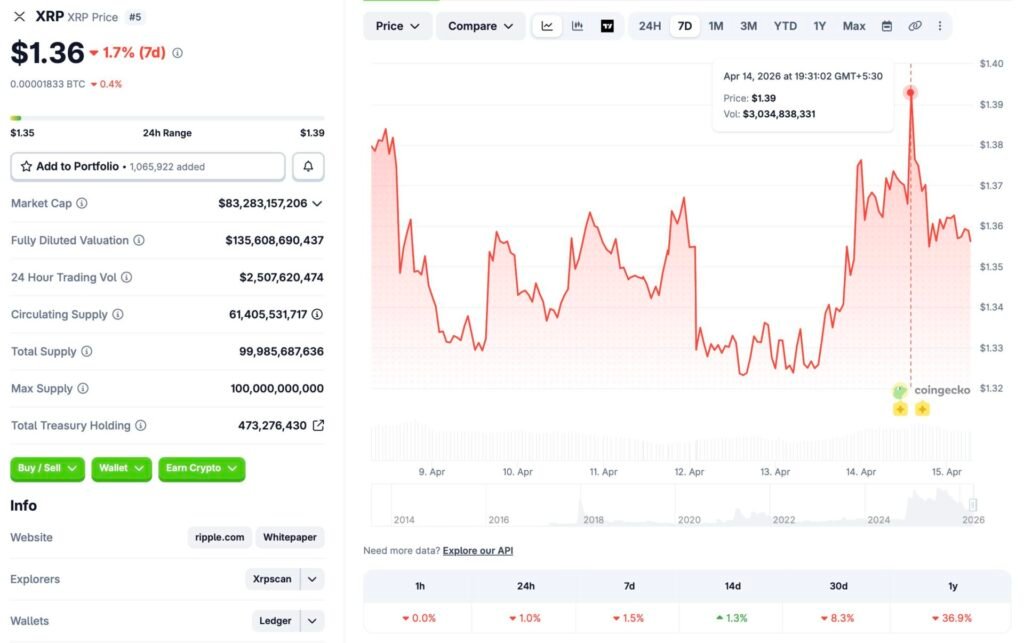Open the calendar date-range icon
The height and width of the screenshot is (643, 1024).
[x=887, y=26]
